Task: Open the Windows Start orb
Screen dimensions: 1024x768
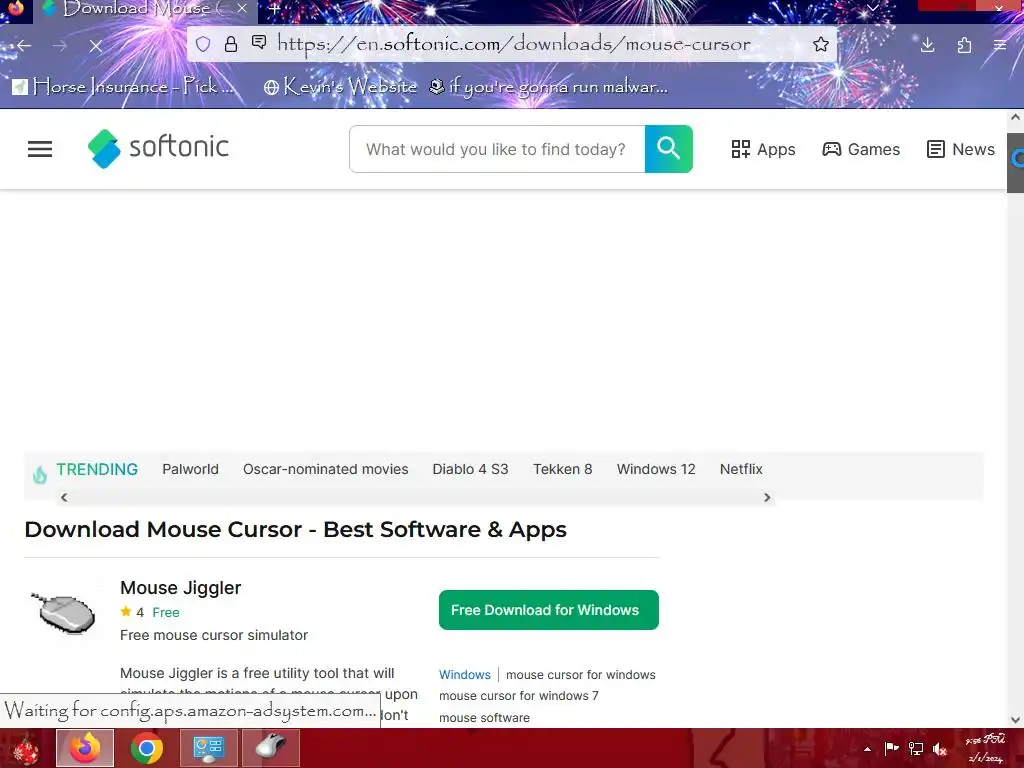Action: [25, 748]
